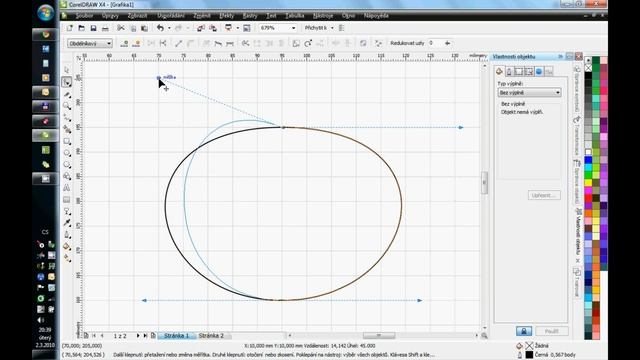Click the Add node icon
The width and height of the screenshot is (640, 360).
coord(124,43)
